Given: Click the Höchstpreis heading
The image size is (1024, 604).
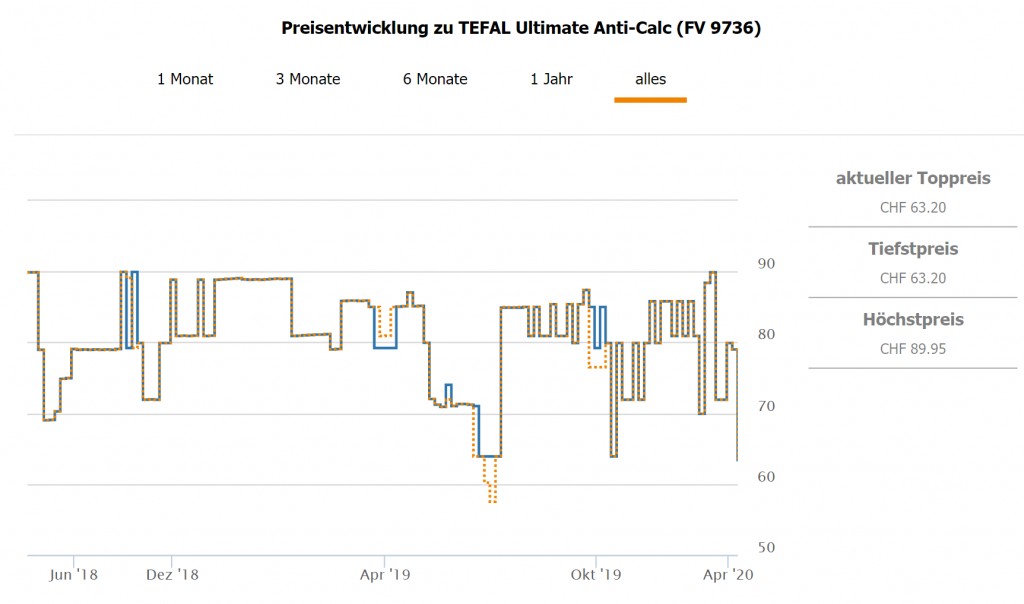Looking at the screenshot, I should click(913, 320).
